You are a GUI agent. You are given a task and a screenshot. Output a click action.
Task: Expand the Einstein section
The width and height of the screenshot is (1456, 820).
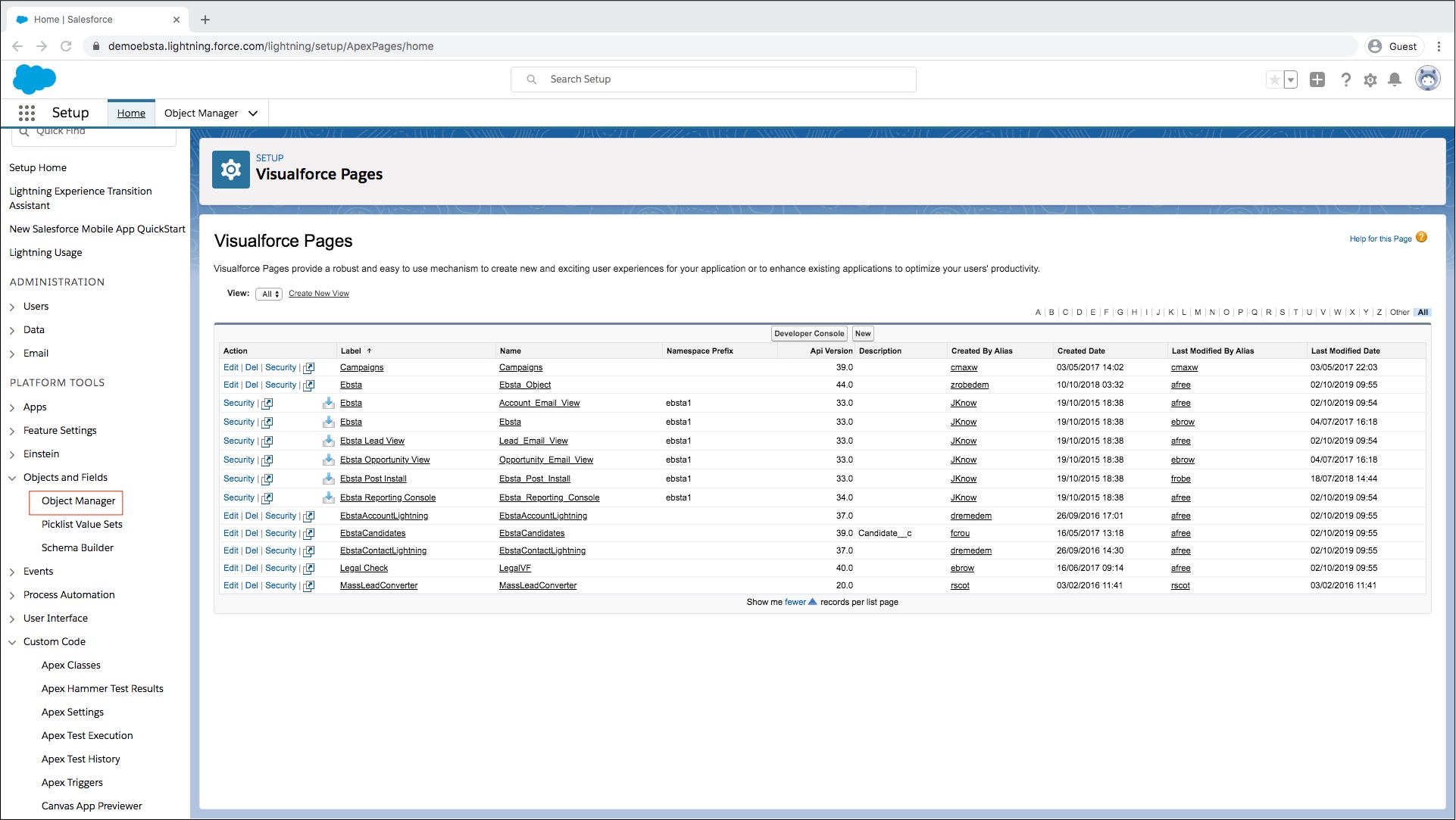click(x=12, y=454)
